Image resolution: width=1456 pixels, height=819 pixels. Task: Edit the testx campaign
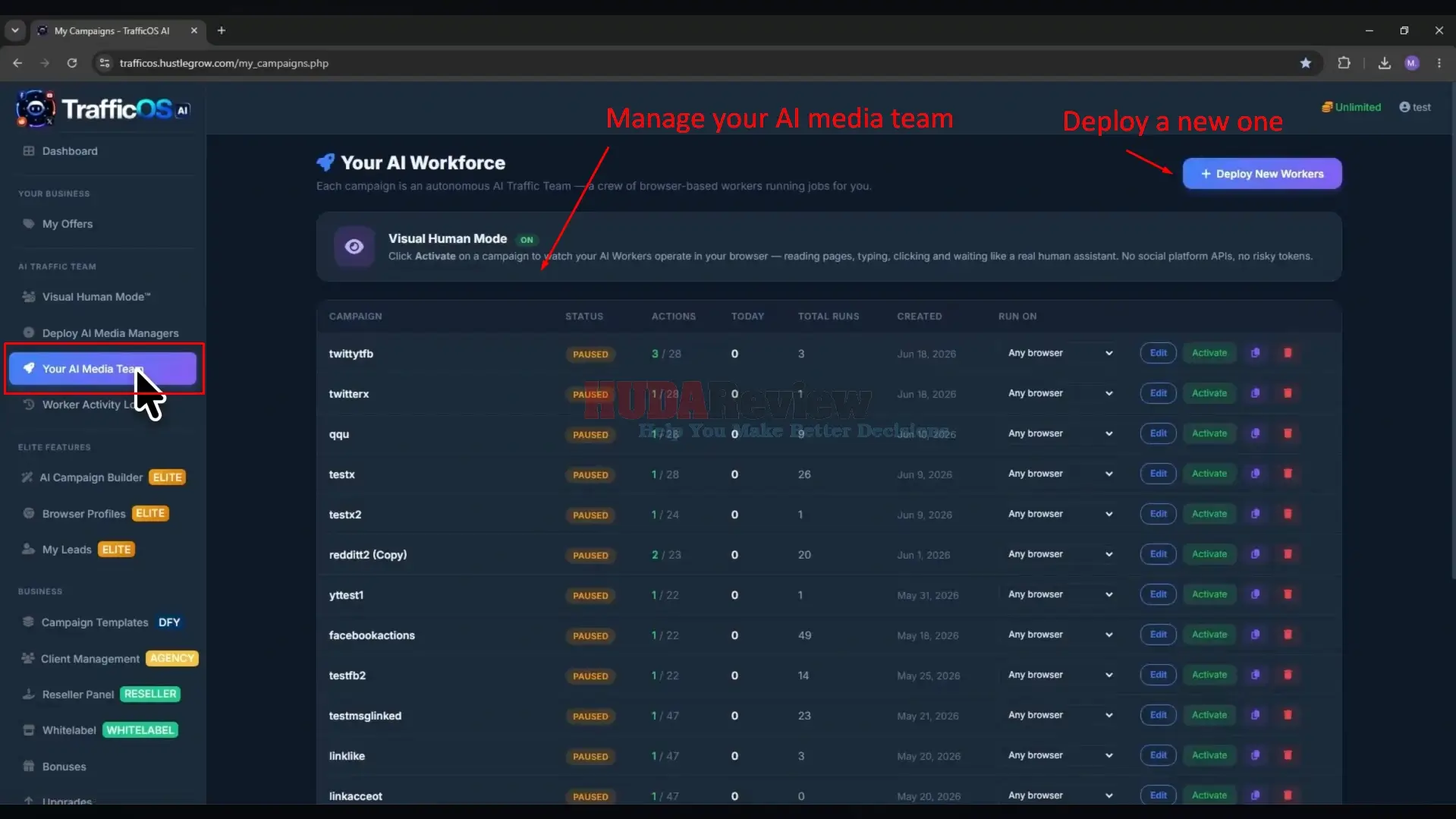pos(1158,474)
